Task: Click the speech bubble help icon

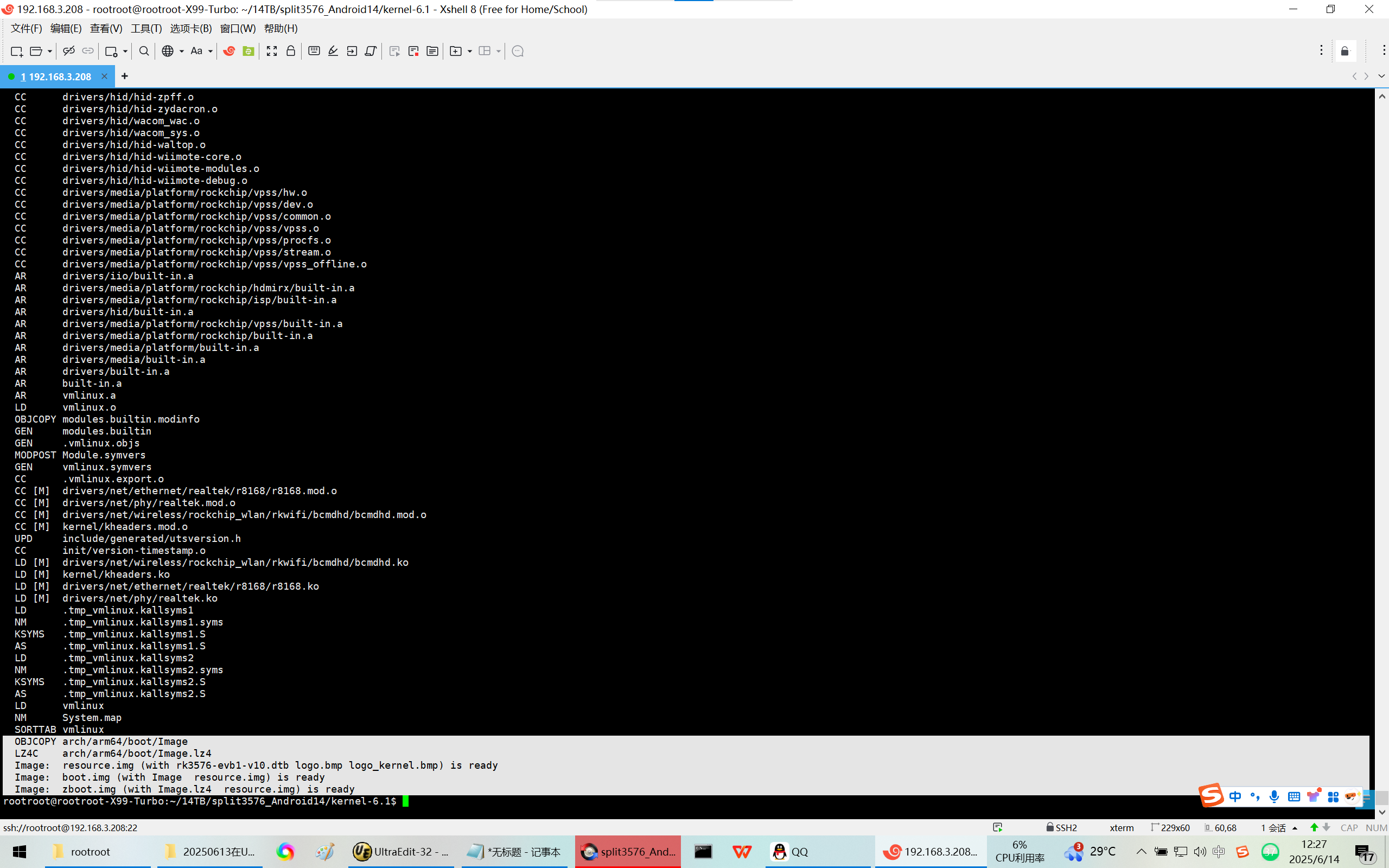Action: pyautogui.click(x=517, y=51)
